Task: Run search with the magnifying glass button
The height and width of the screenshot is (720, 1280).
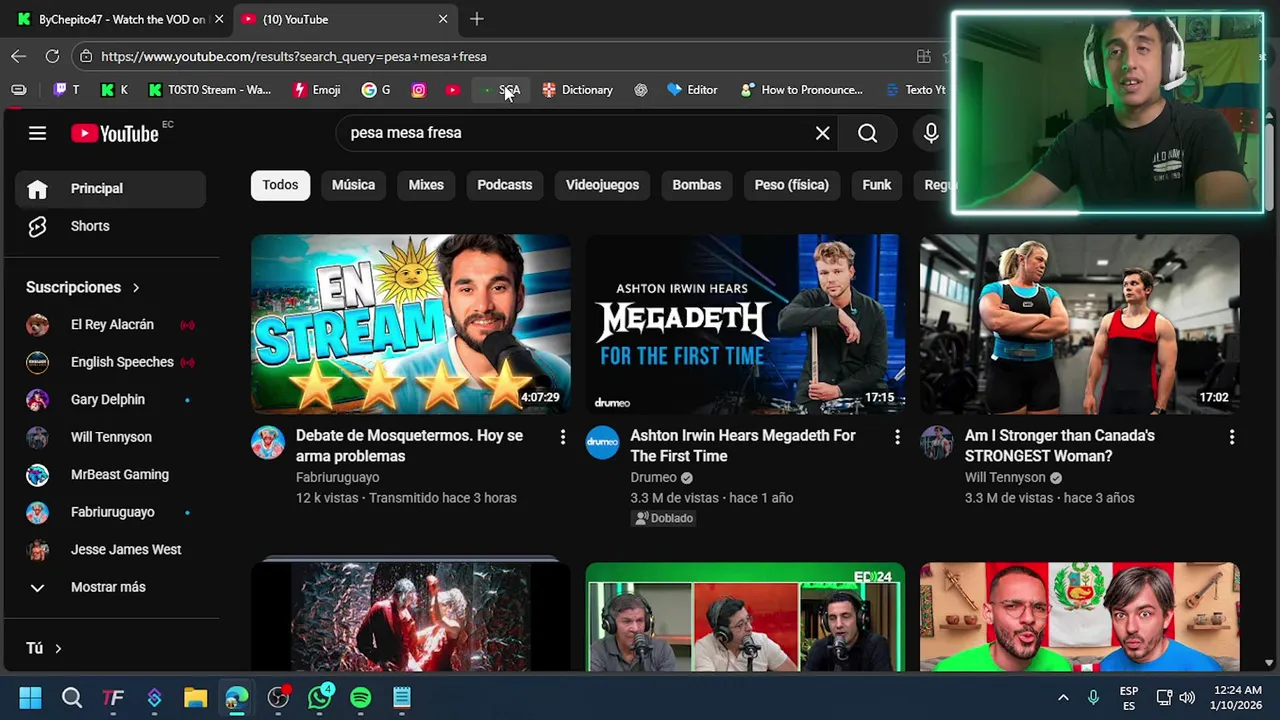Action: pyautogui.click(x=867, y=133)
